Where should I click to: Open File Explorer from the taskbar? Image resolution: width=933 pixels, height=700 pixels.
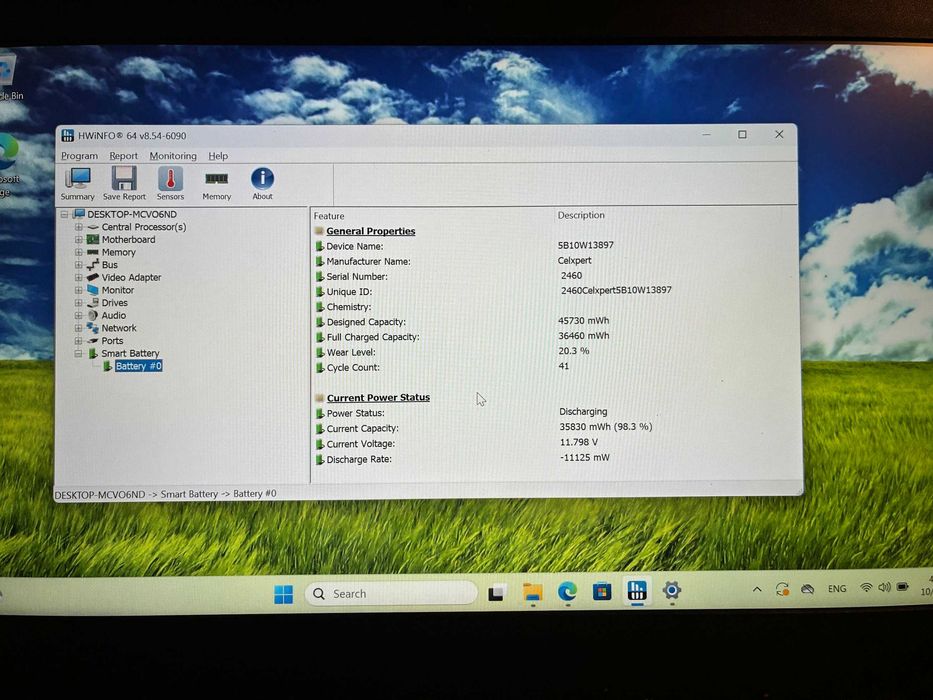tap(533, 592)
